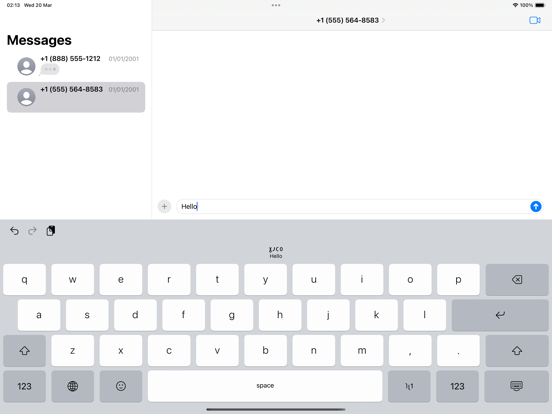Tap the Messages heading
Viewport: 552px width, 414px height.
pyautogui.click(x=39, y=40)
